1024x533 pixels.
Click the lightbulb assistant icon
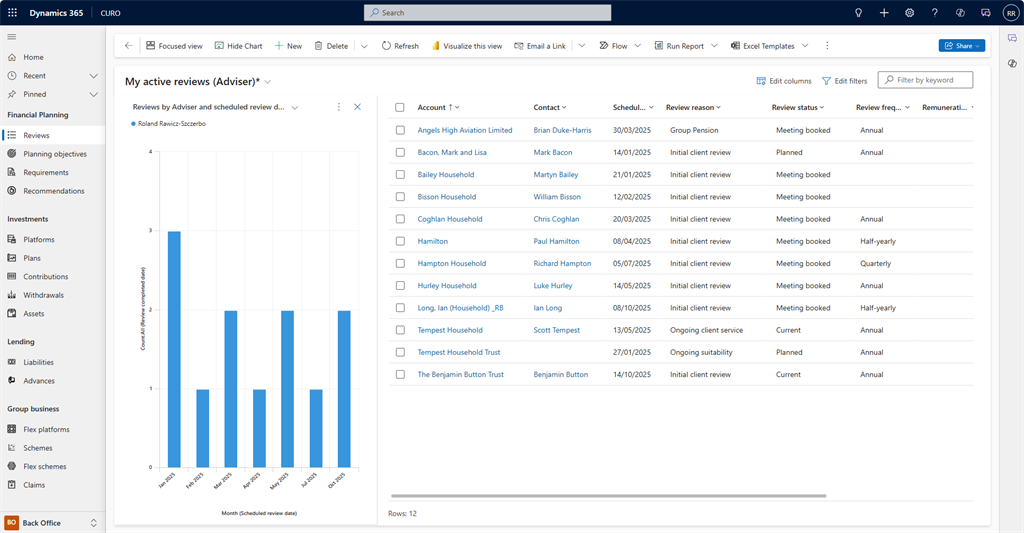click(857, 12)
